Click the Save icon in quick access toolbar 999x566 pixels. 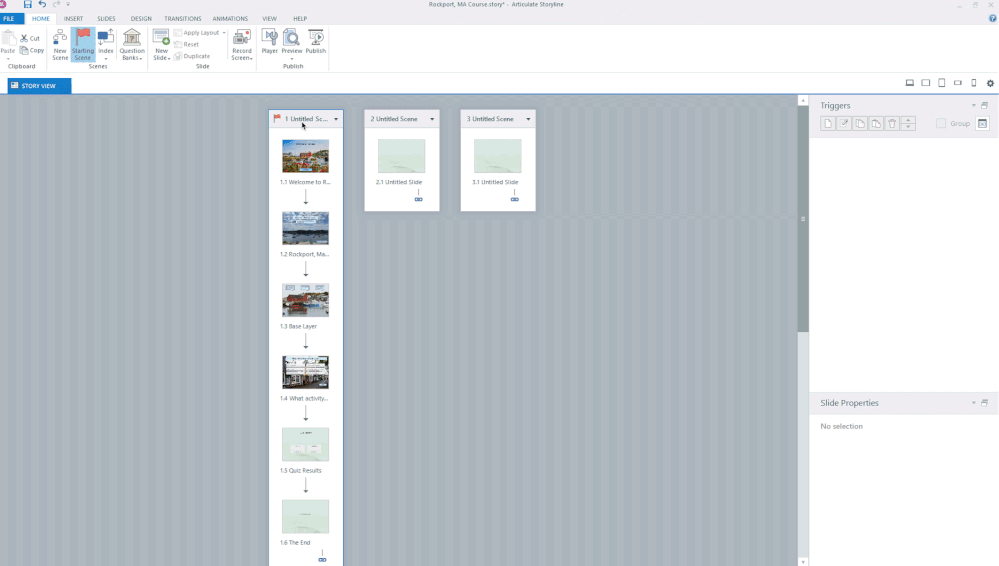[27, 4]
